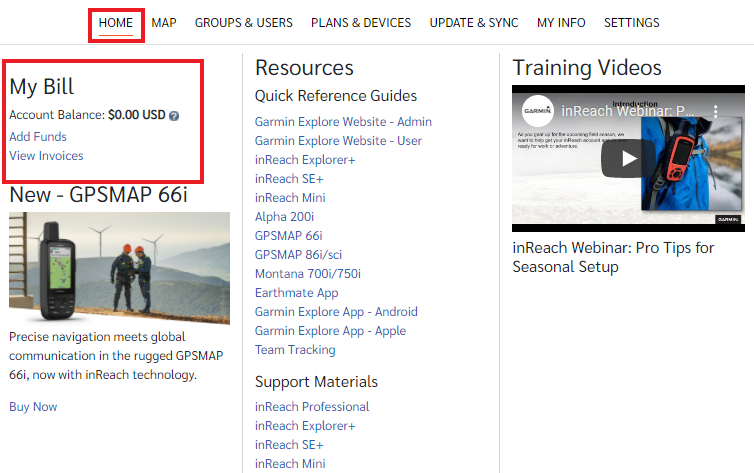Click the 'Support Materials' heading
754x473 pixels.
[316, 382]
